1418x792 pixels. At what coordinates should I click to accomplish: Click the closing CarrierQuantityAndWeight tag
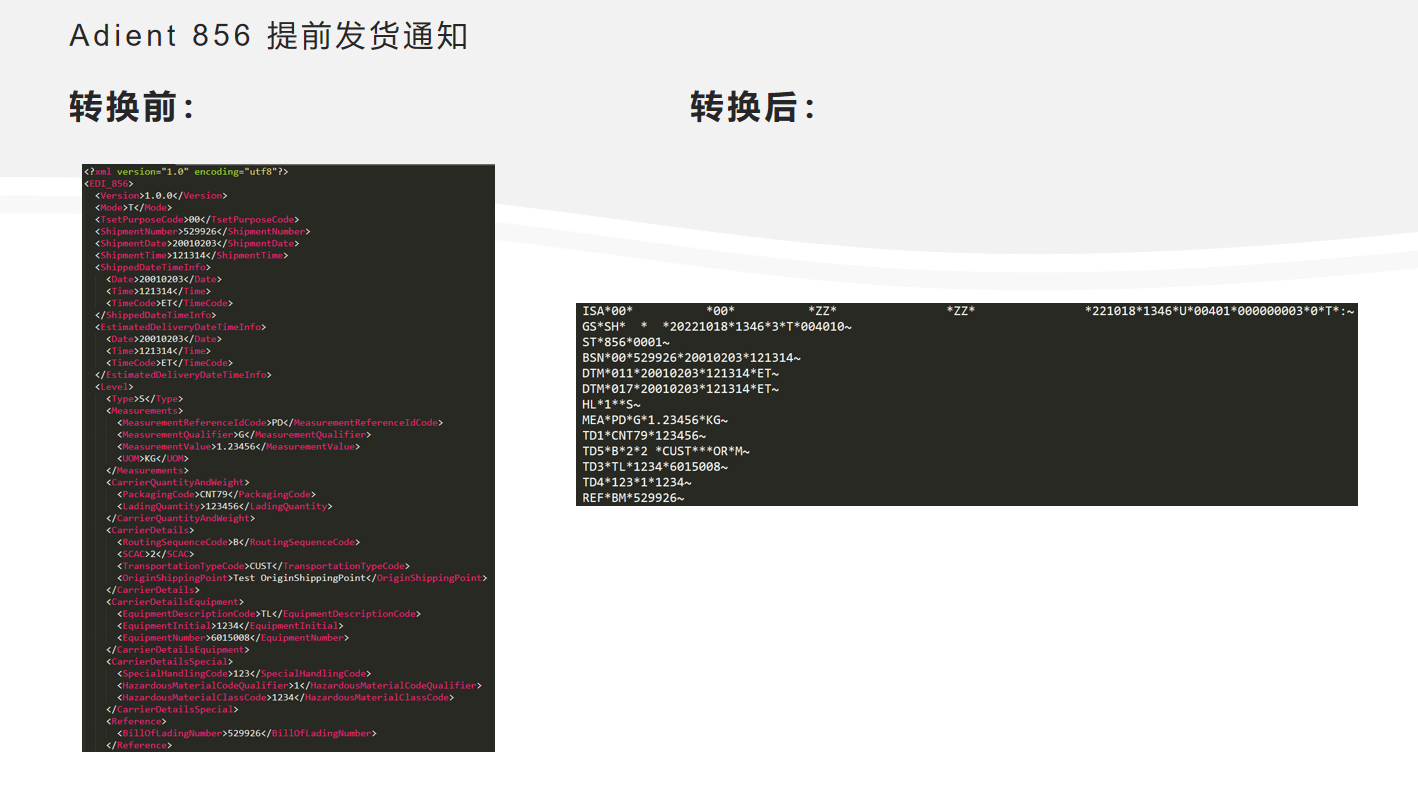click(x=180, y=518)
